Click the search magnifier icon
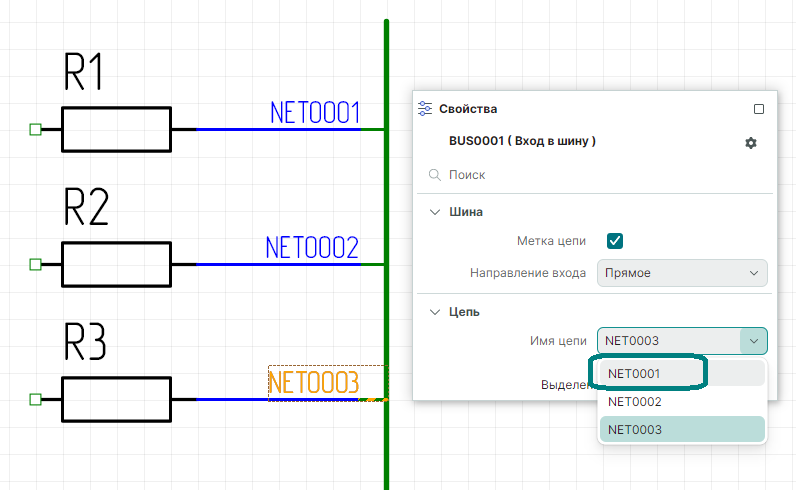The width and height of the screenshot is (796, 490). [435, 175]
